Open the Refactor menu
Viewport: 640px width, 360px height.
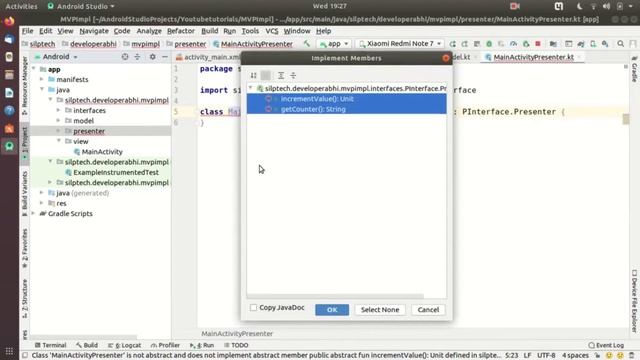click(180, 31)
